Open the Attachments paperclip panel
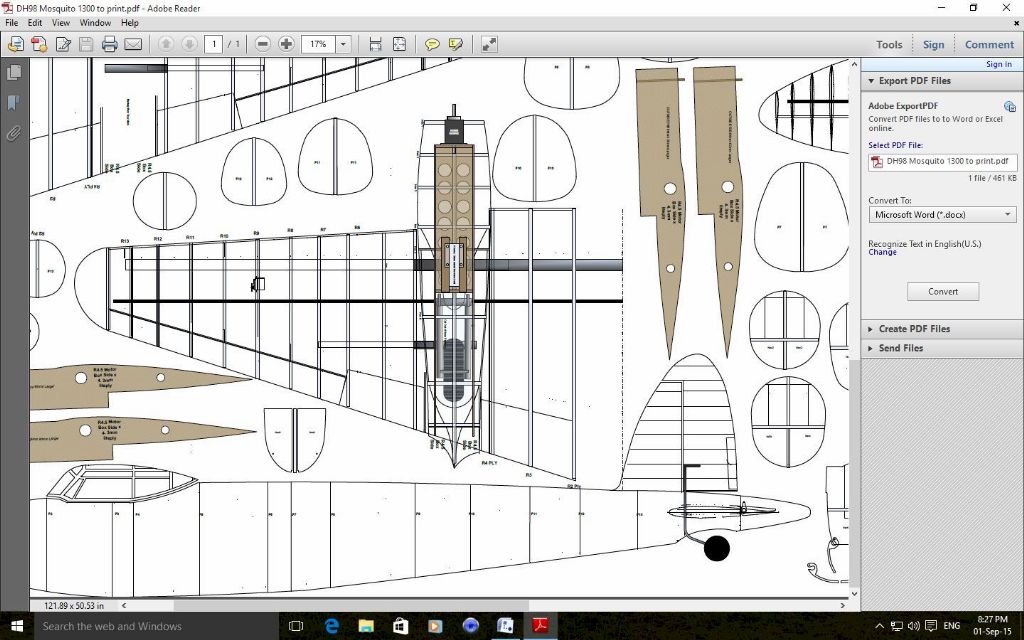 (x=14, y=133)
